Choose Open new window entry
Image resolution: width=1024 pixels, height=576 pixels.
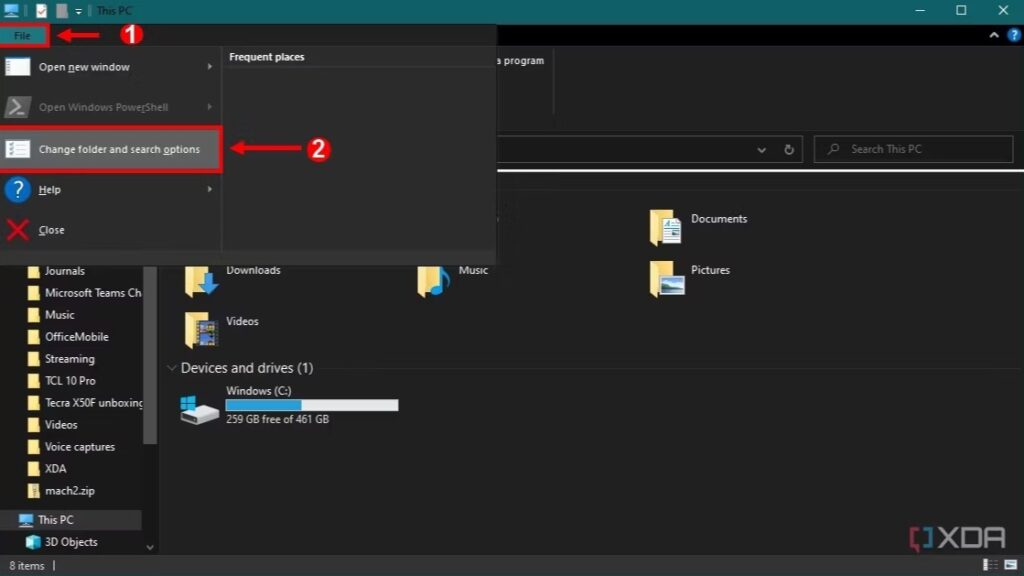[110, 67]
